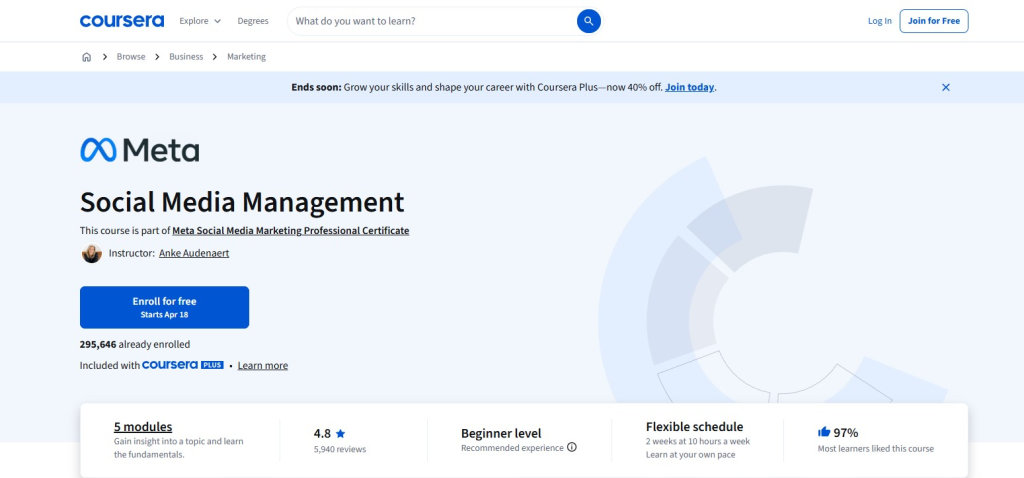This screenshot has width=1024, height=478.
Task: Expand the Explore dropdown menu
Action: coord(200,21)
